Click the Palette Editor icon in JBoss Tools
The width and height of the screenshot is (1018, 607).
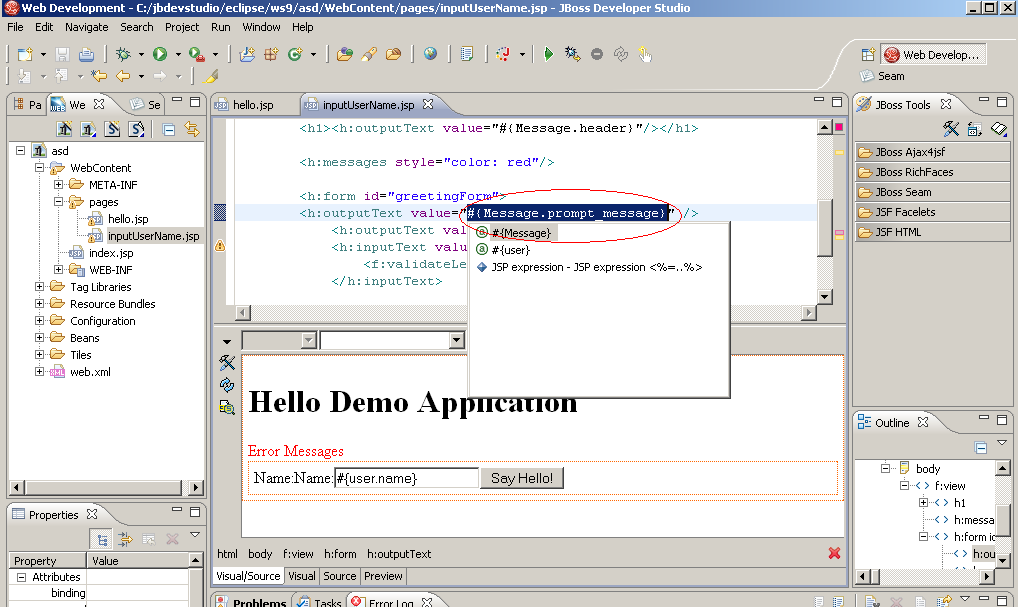click(951, 129)
